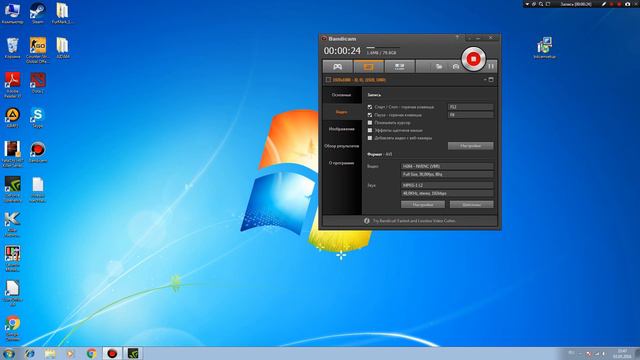This screenshot has width=640, height=360.
Task: Open Internet Explorer from taskbar
Action: pyautogui.click(x=30, y=353)
